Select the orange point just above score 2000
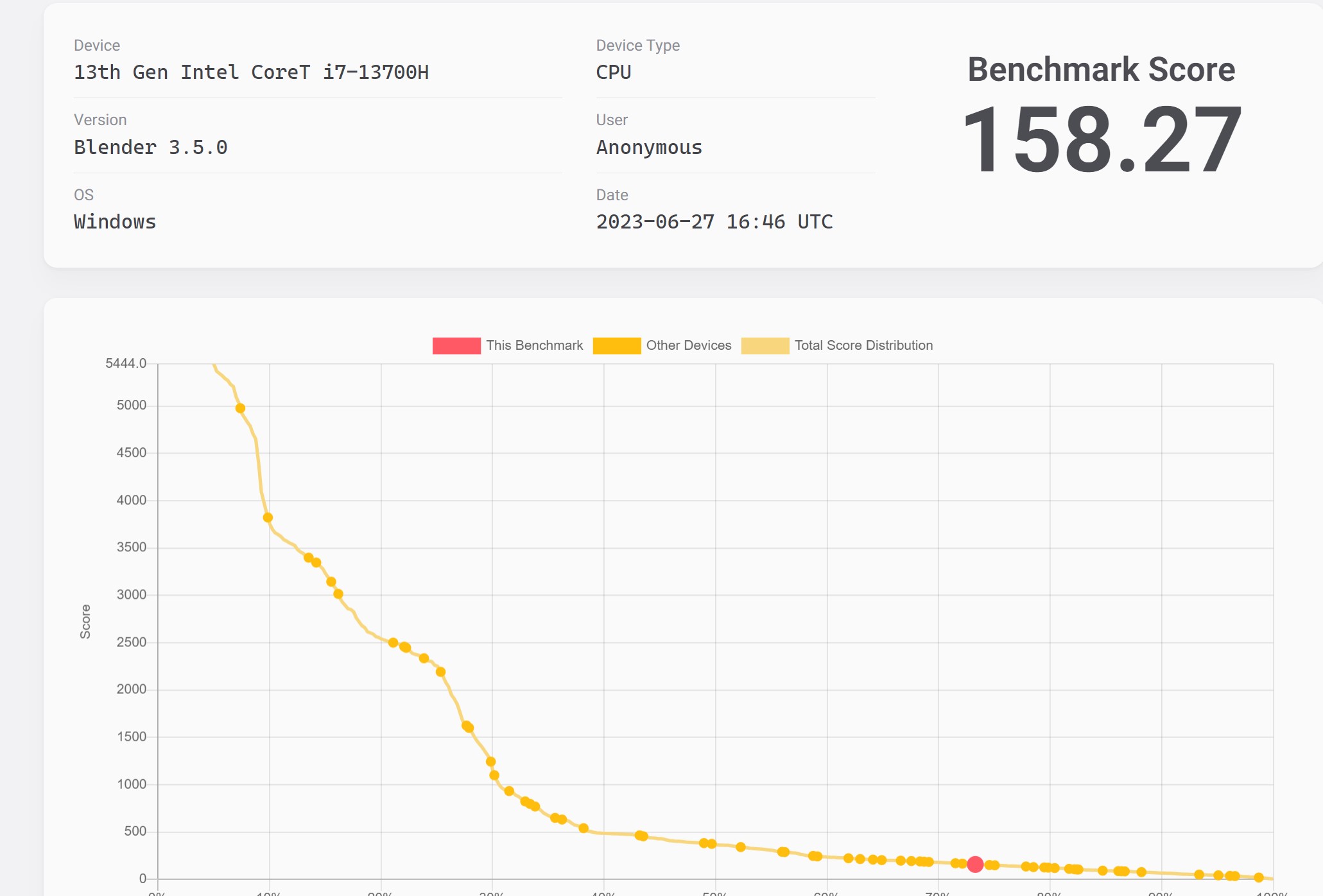 coord(440,672)
